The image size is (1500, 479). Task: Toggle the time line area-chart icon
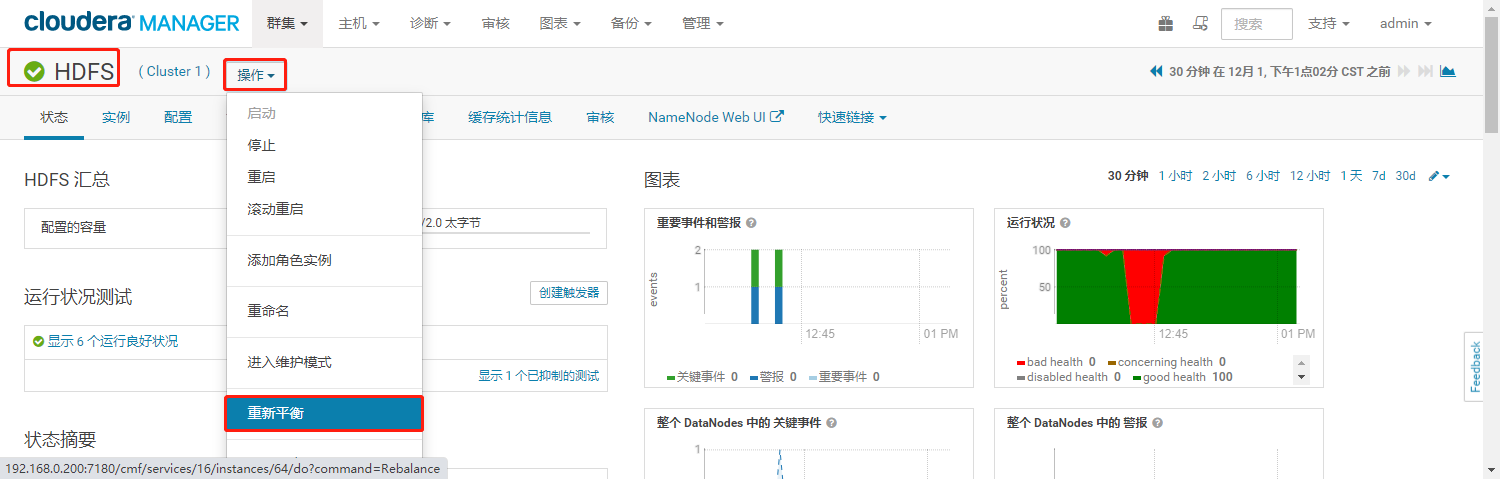coord(1447,71)
